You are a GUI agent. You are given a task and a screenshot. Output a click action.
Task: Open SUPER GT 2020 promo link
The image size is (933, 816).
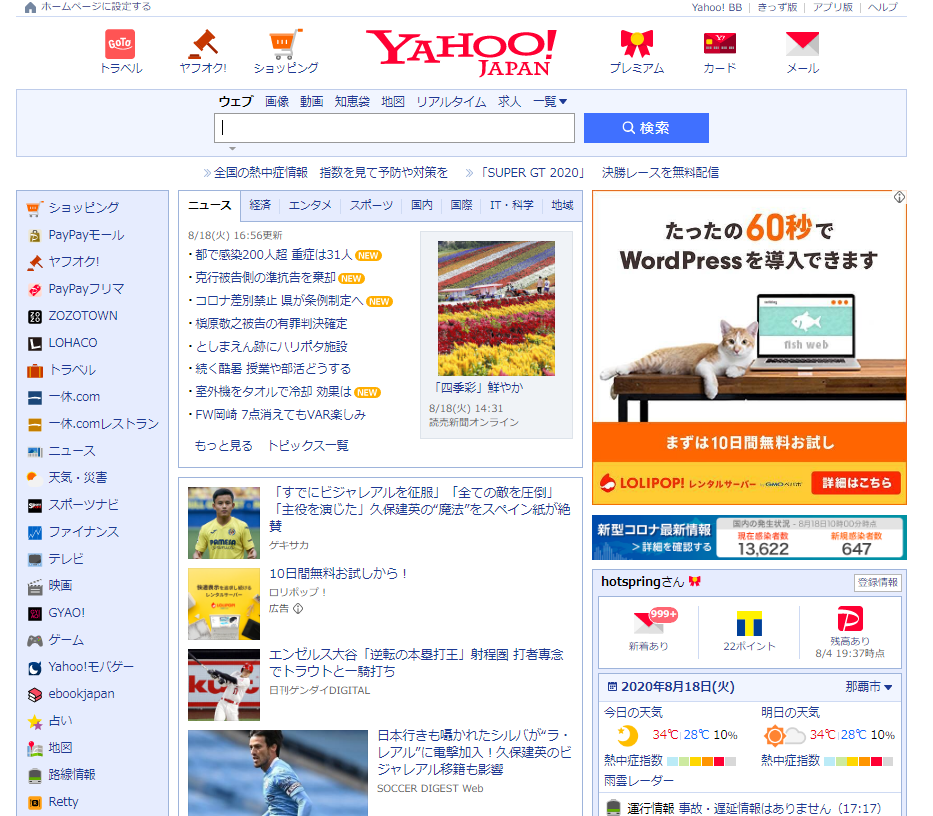pos(599,173)
